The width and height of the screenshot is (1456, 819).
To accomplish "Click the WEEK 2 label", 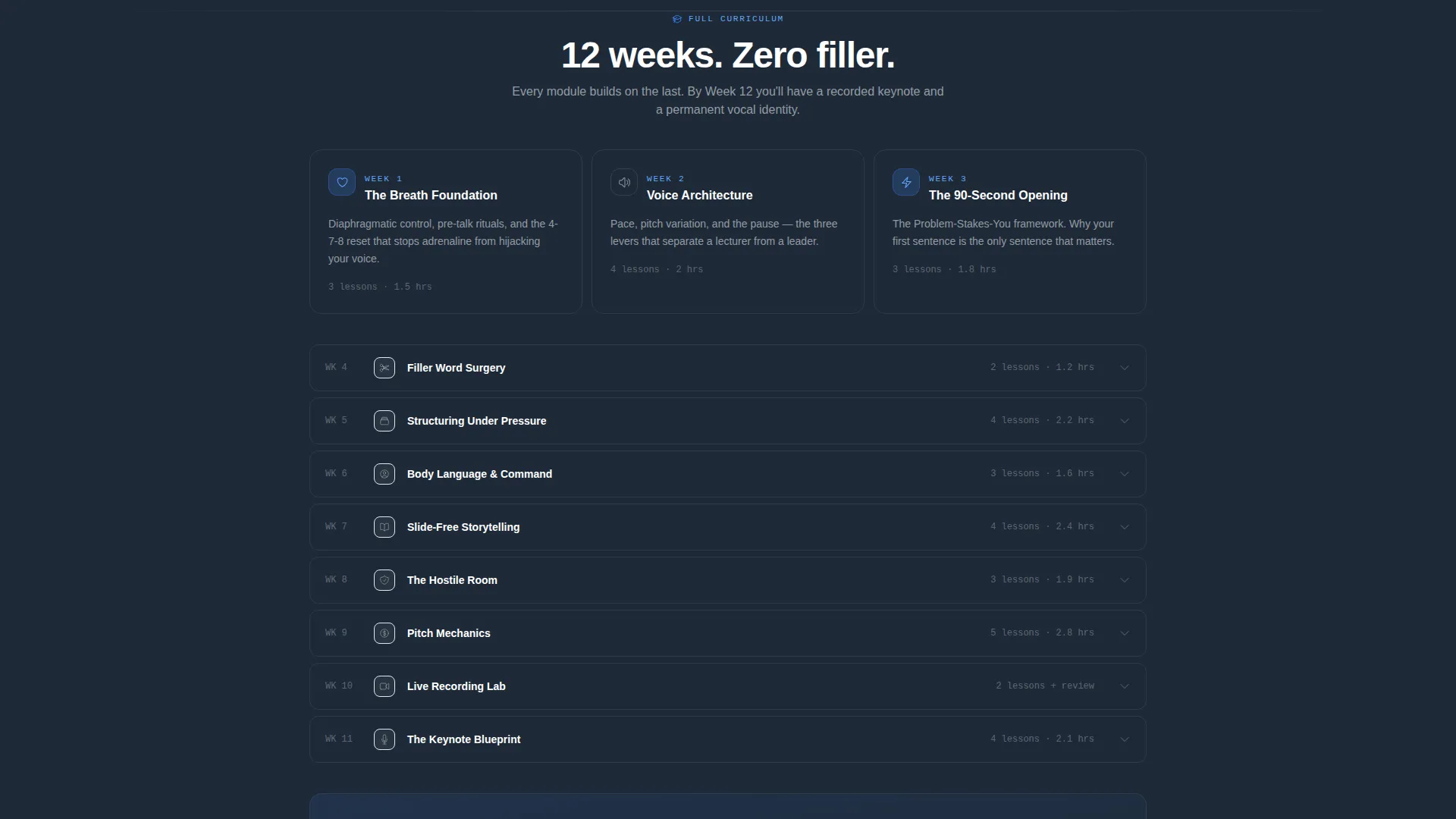I will pos(665,179).
